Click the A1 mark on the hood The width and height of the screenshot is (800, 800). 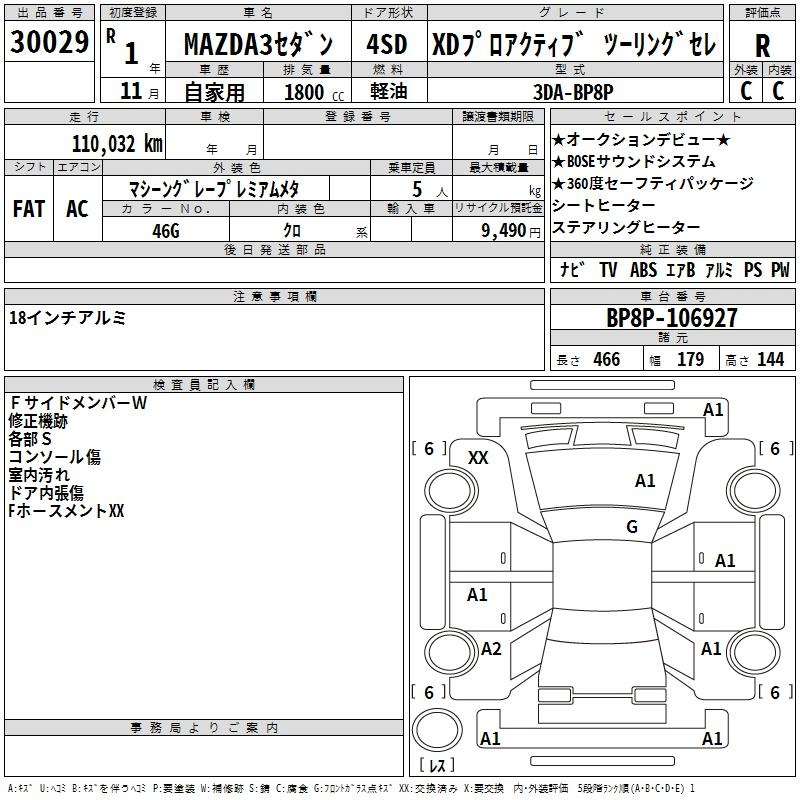(x=645, y=481)
